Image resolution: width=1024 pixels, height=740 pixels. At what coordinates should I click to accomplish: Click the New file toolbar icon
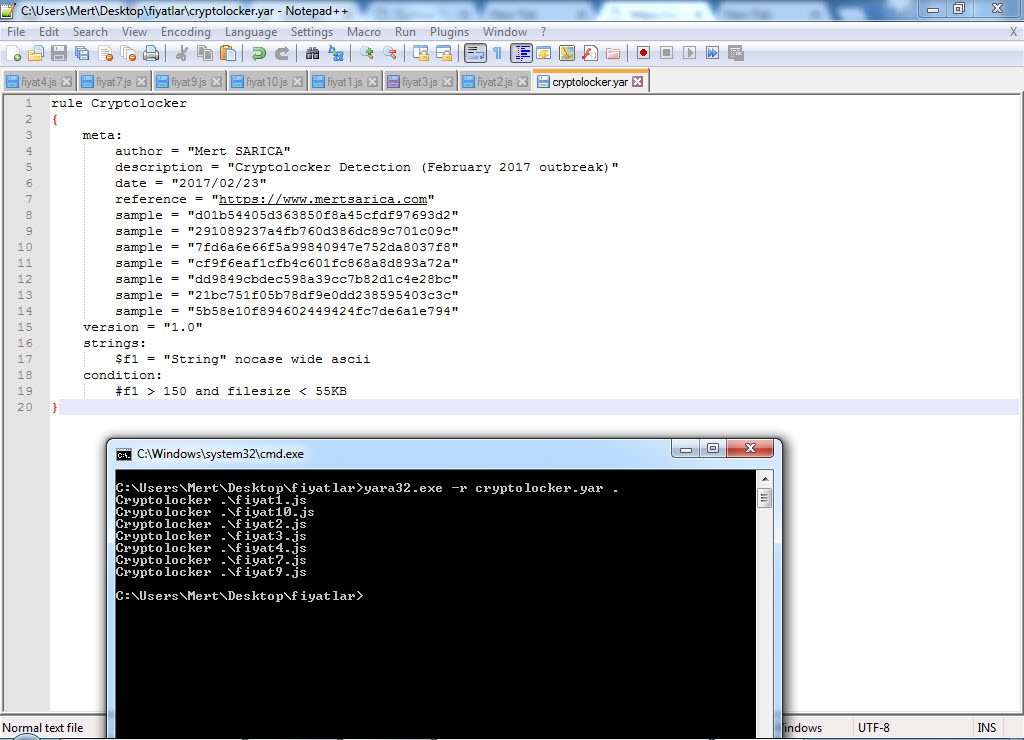pos(13,54)
